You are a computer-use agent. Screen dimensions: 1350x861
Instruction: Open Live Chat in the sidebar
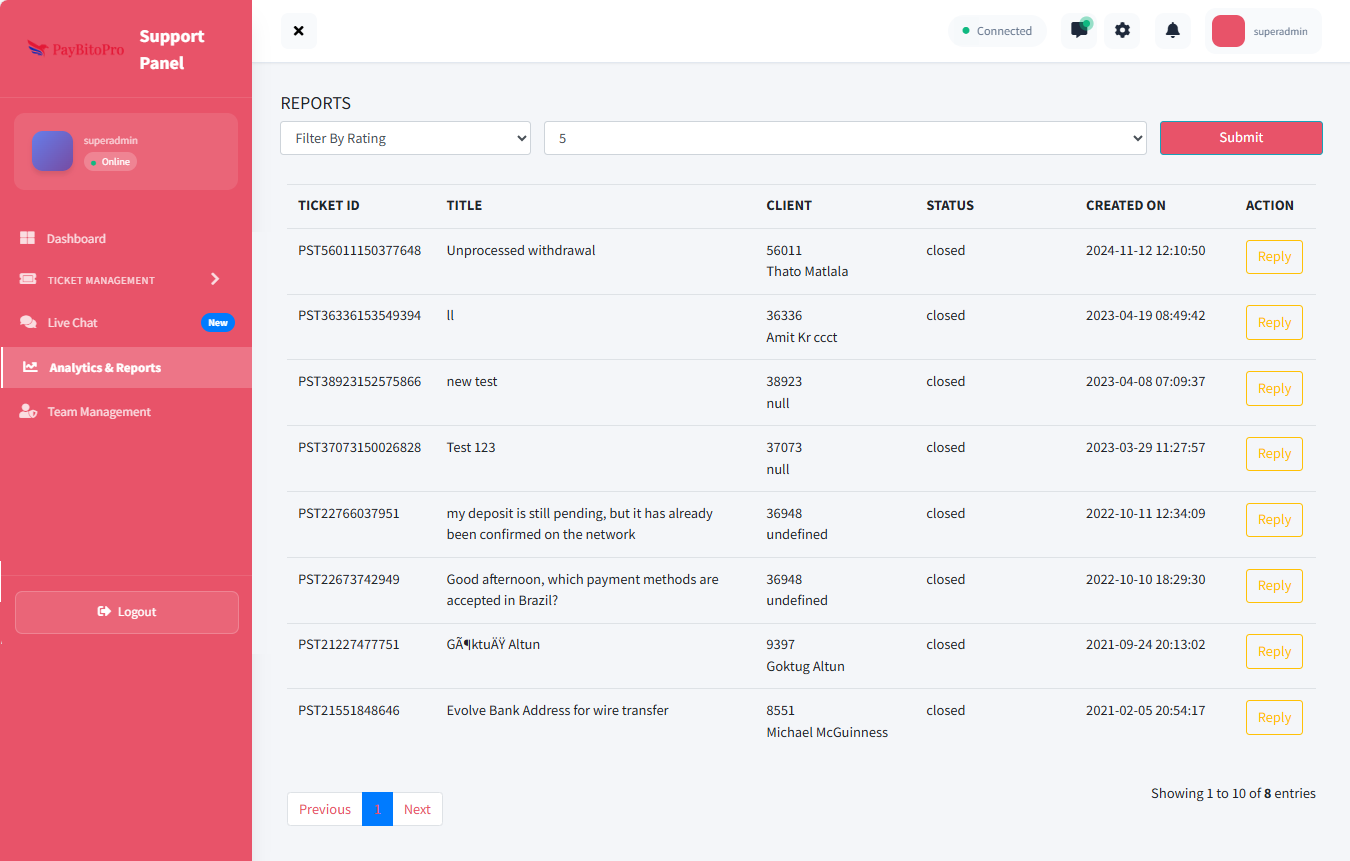click(73, 323)
